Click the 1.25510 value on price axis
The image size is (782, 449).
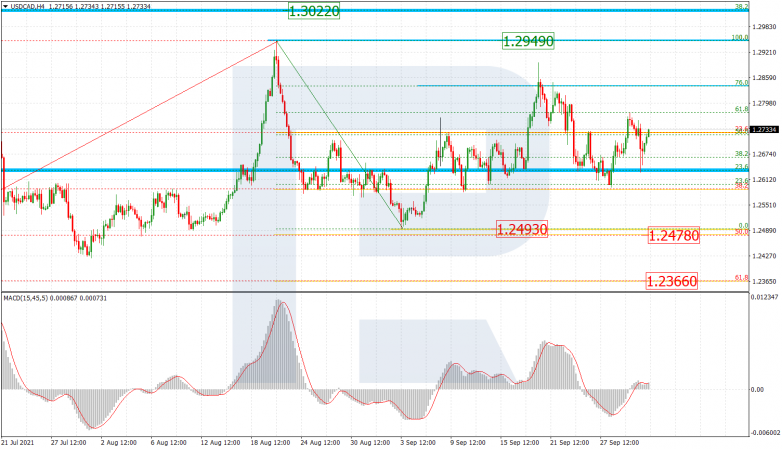tap(766, 205)
